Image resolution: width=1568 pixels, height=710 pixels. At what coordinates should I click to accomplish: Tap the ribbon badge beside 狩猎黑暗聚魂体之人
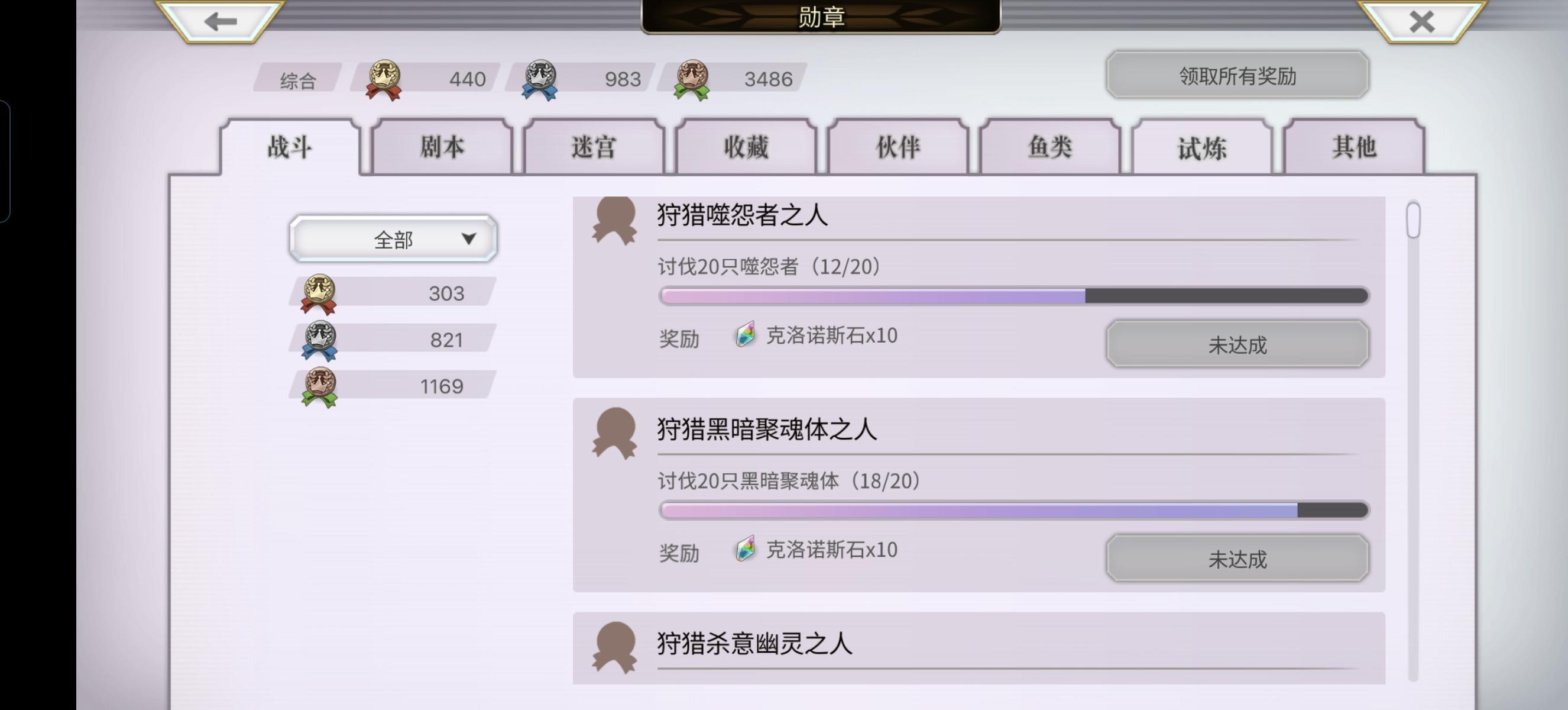(614, 433)
